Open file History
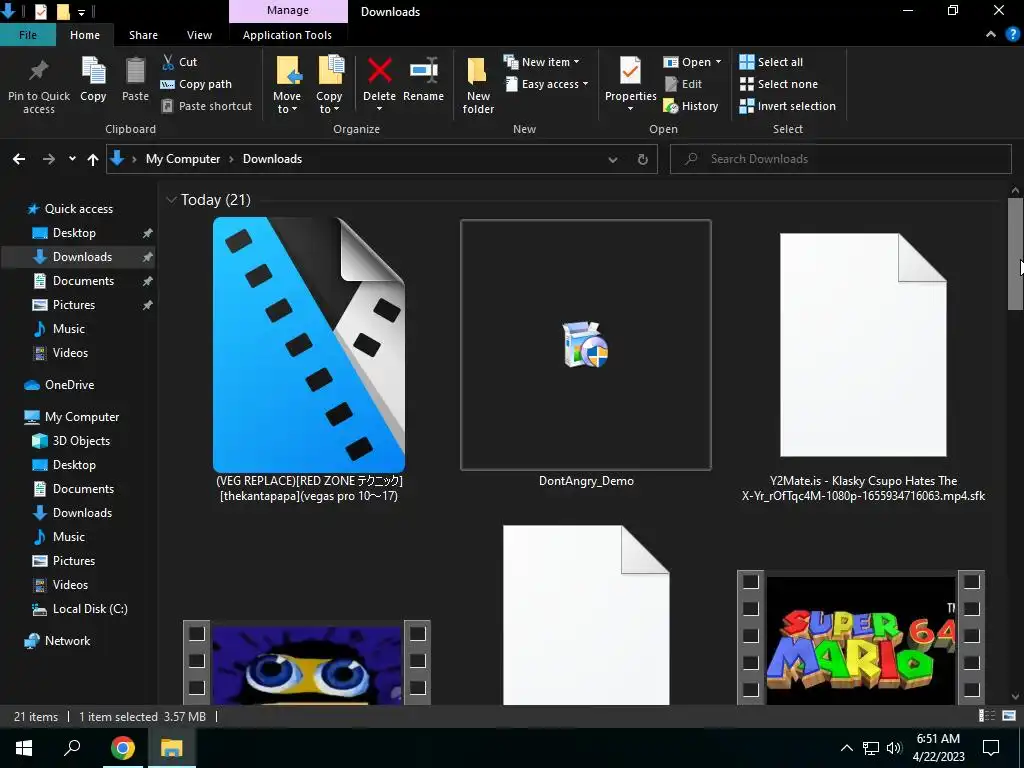This screenshot has width=1024, height=768. (x=690, y=106)
